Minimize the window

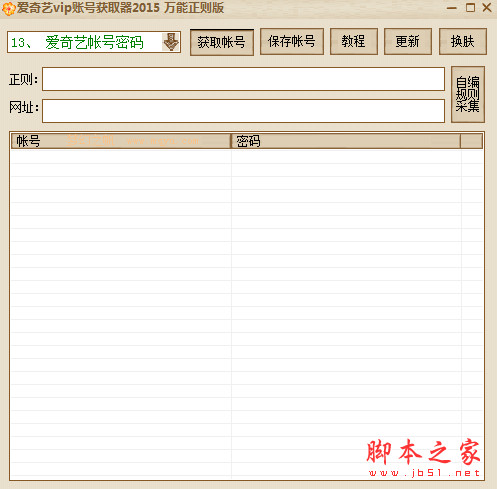pyautogui.click(x=452, y=8)
